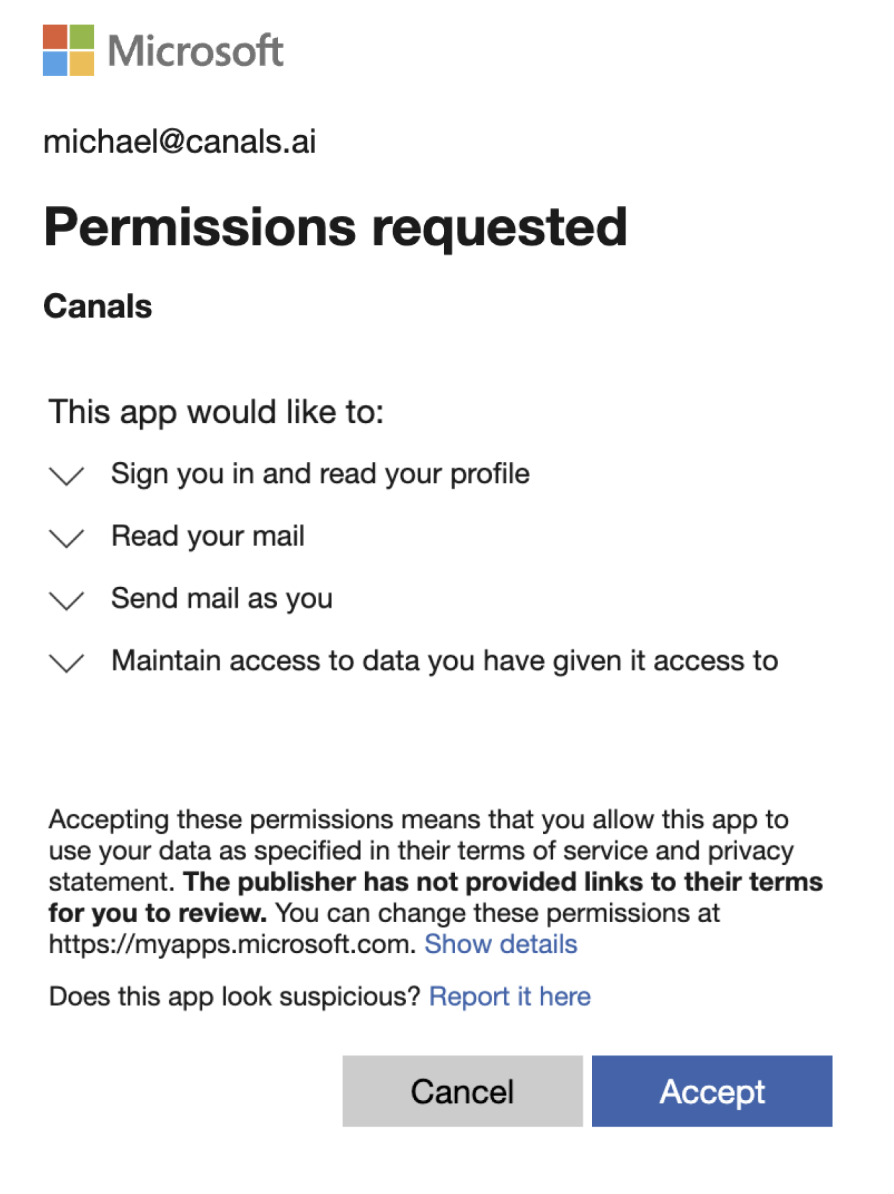
Task: Open the 'Report it here' link
Action: [x=510, y=997]
